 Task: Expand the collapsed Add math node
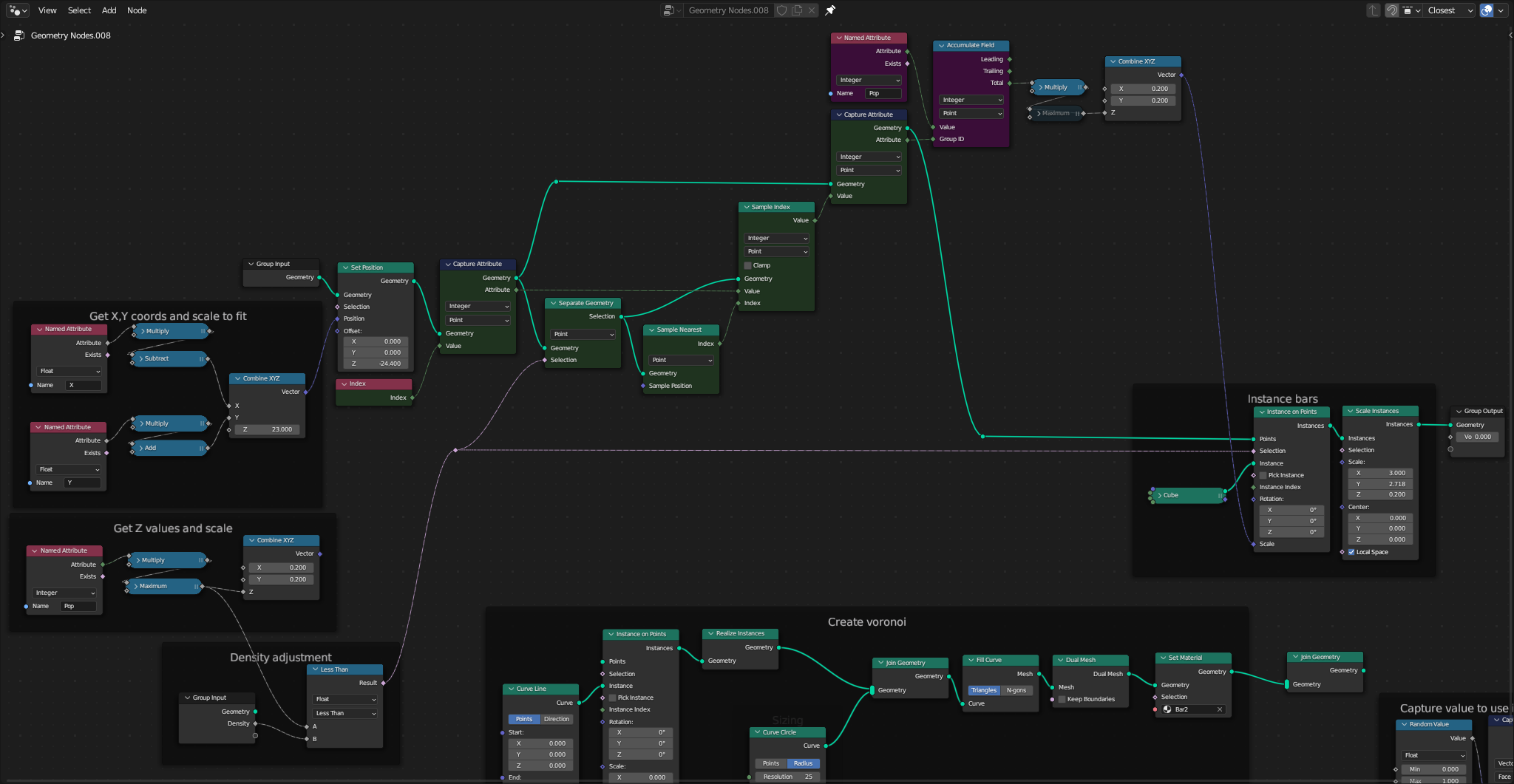tap(140, 448)
